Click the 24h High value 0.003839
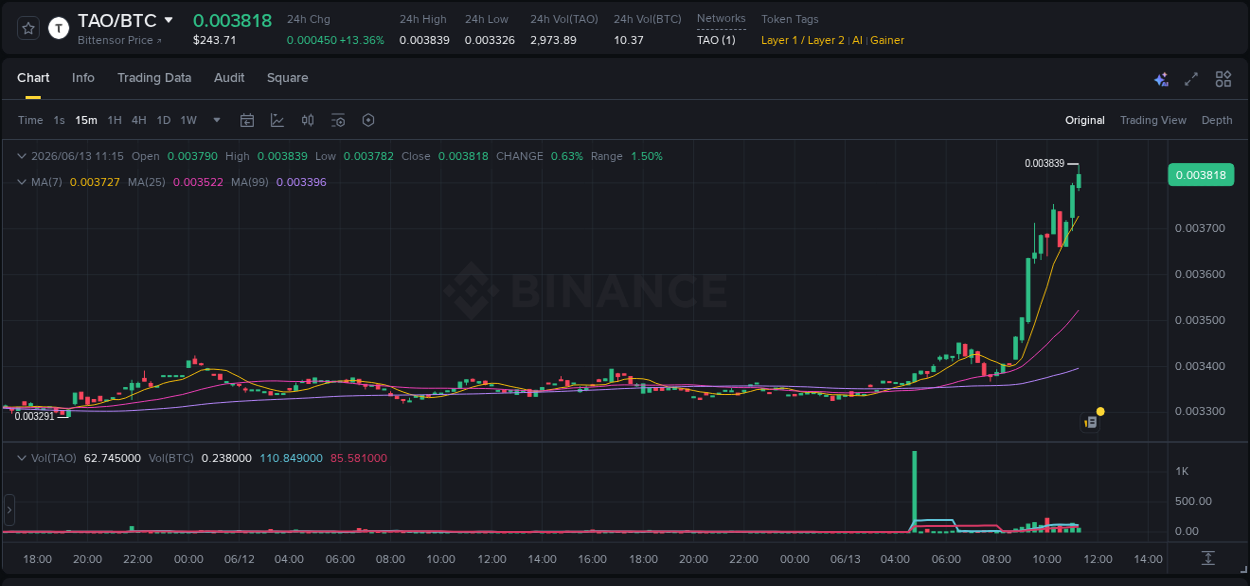The height and width of the screenshot is (586, 1250). (x=424, y=40)
